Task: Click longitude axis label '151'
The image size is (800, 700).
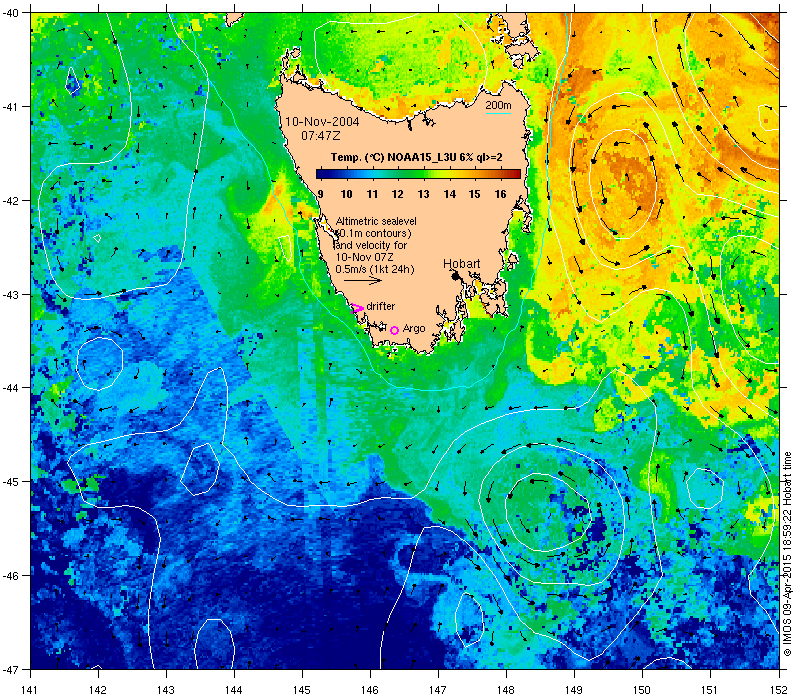Action: coord(710,690)
